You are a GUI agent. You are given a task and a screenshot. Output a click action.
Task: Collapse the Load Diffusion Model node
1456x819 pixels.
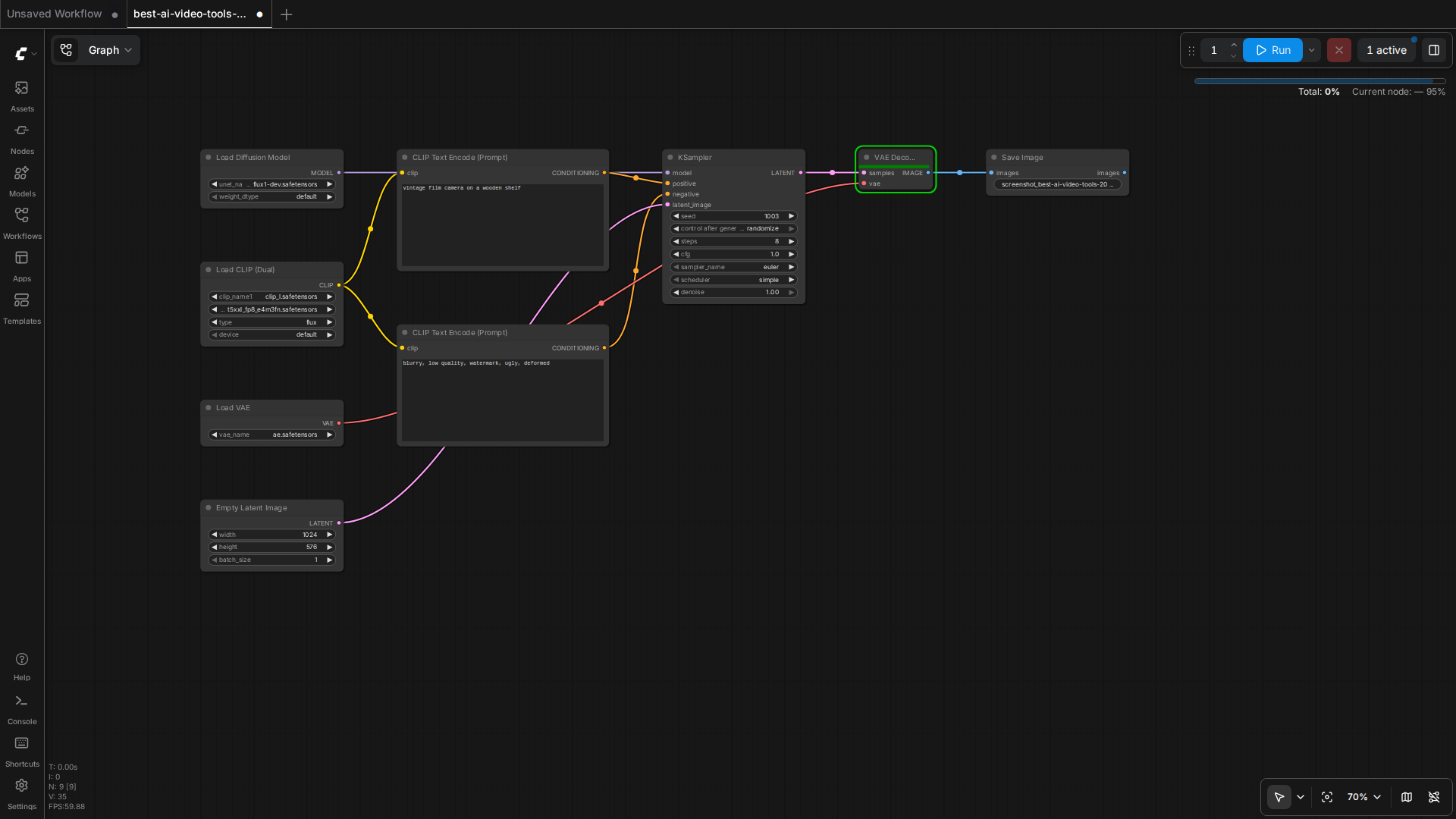click(209, 158)
